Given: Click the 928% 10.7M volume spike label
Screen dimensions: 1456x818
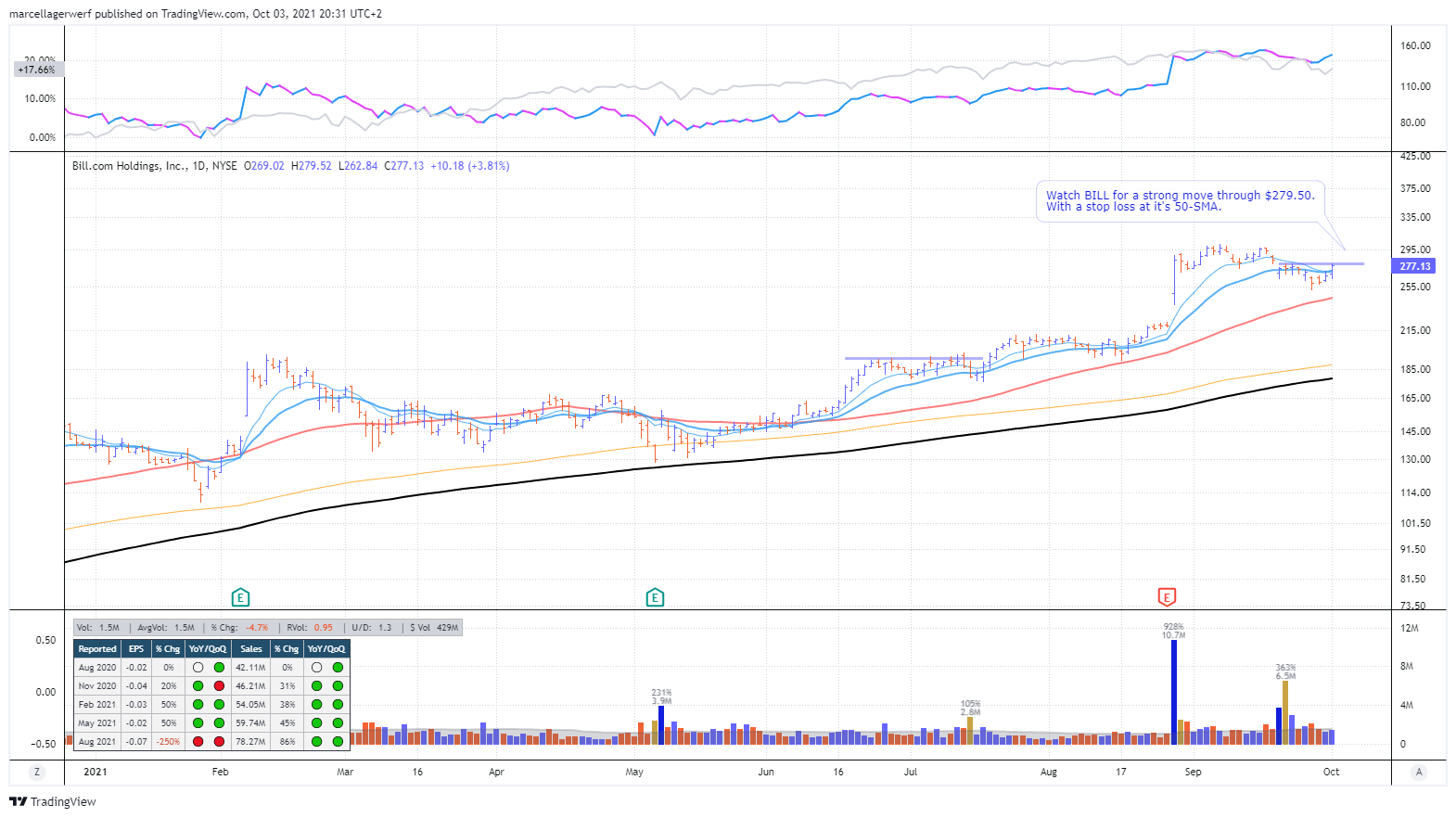Looking at the screenshot, I should pos(1173,632).
